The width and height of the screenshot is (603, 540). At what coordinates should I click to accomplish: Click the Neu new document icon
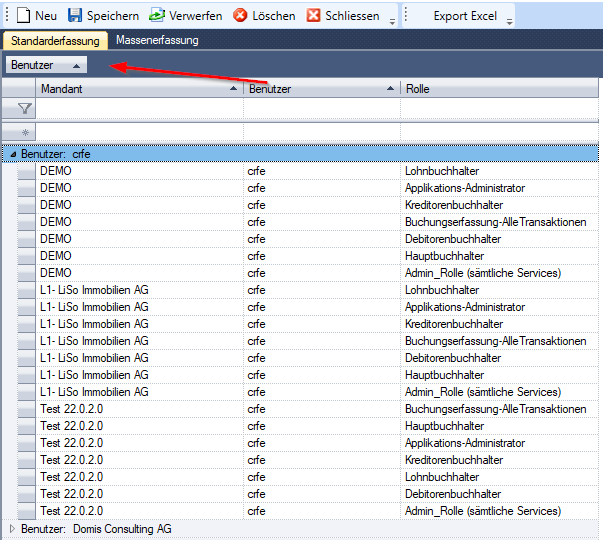tap(23, 16)
